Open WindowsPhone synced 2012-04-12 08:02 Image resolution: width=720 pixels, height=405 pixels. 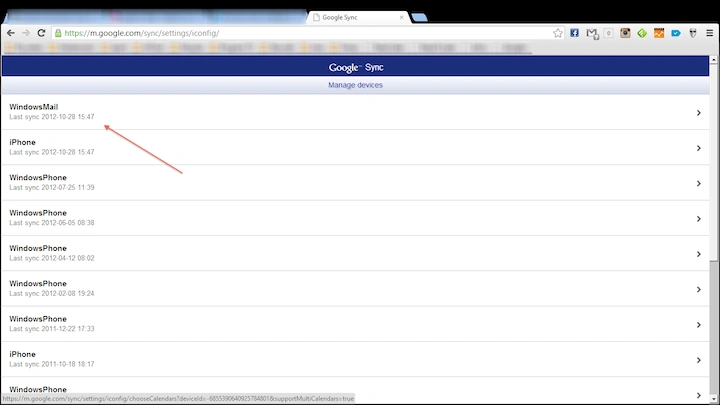[x=355, y=253]
